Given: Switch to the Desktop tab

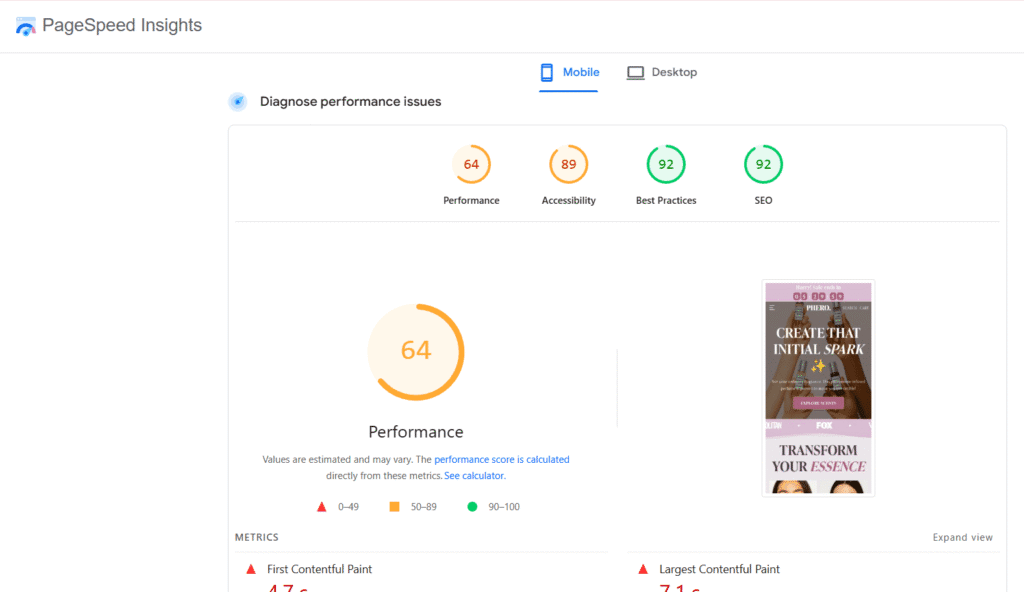Looking at the screenshot, I should click(x=662, y=72).
